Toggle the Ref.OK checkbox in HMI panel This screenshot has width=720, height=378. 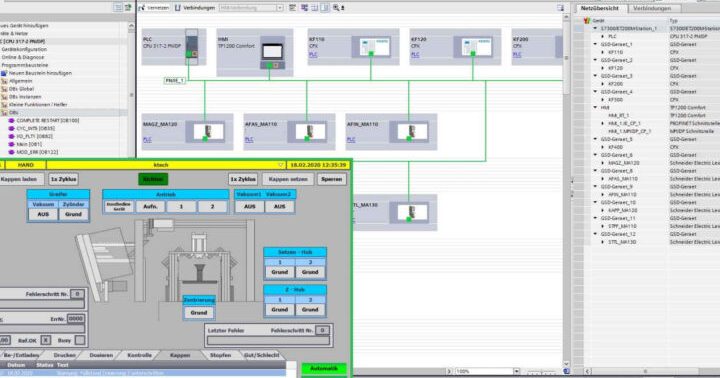tap(45, 340)
